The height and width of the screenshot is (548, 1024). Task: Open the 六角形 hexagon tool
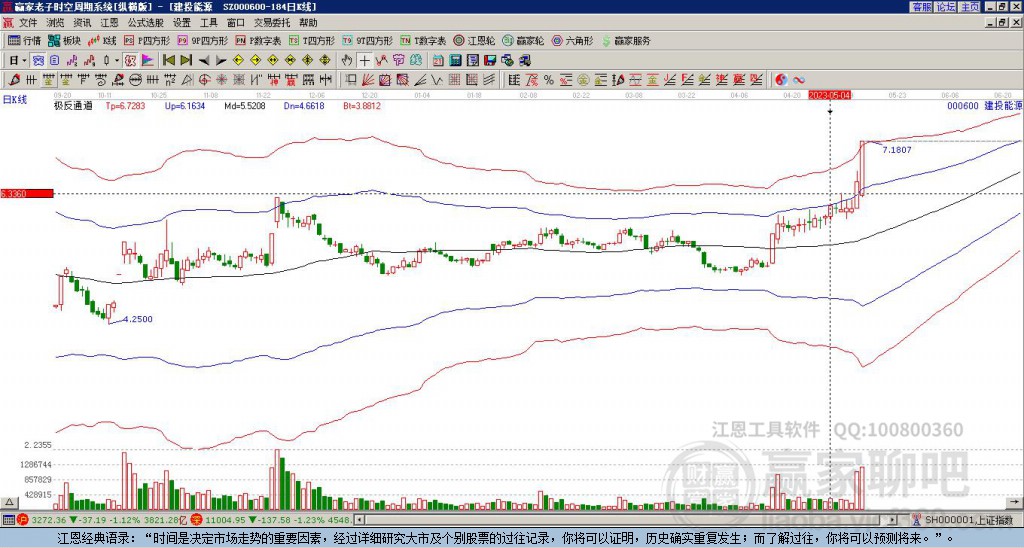click(572, 40)
